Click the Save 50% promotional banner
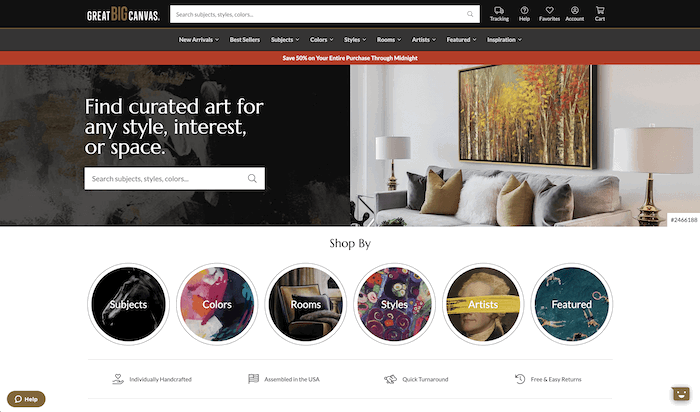 click(350, 58)
